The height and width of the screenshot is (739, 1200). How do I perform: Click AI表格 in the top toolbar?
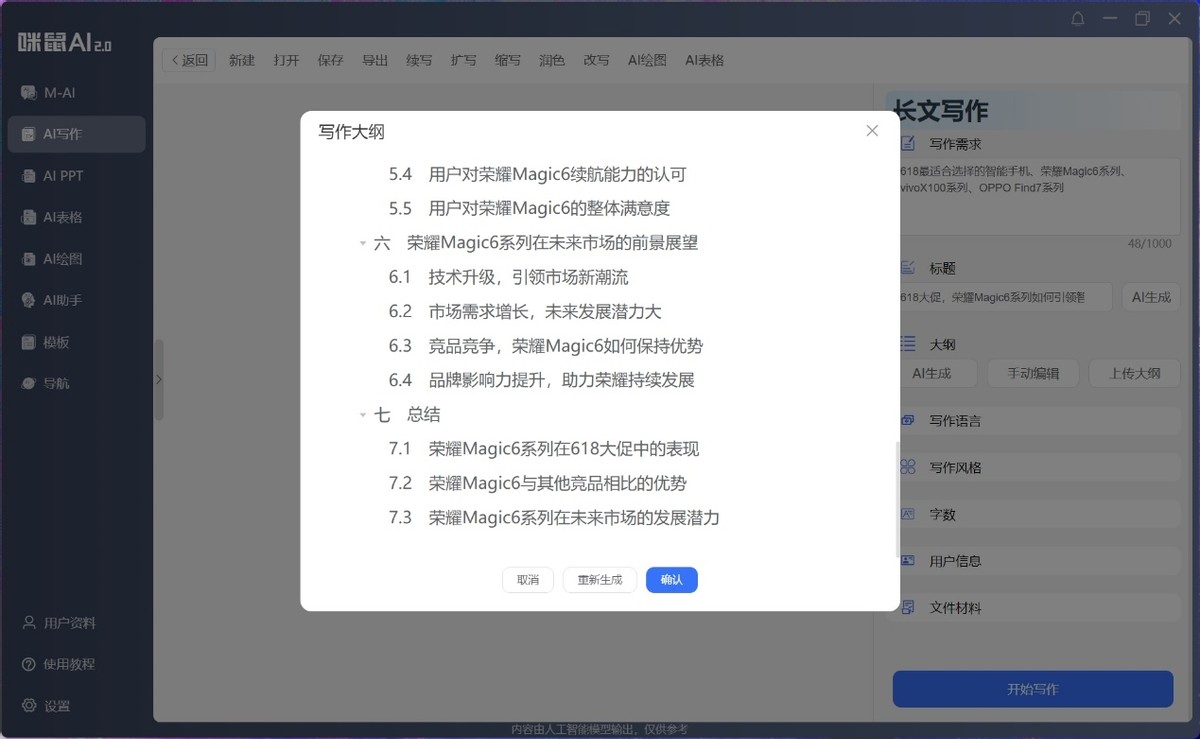point(705,60)
